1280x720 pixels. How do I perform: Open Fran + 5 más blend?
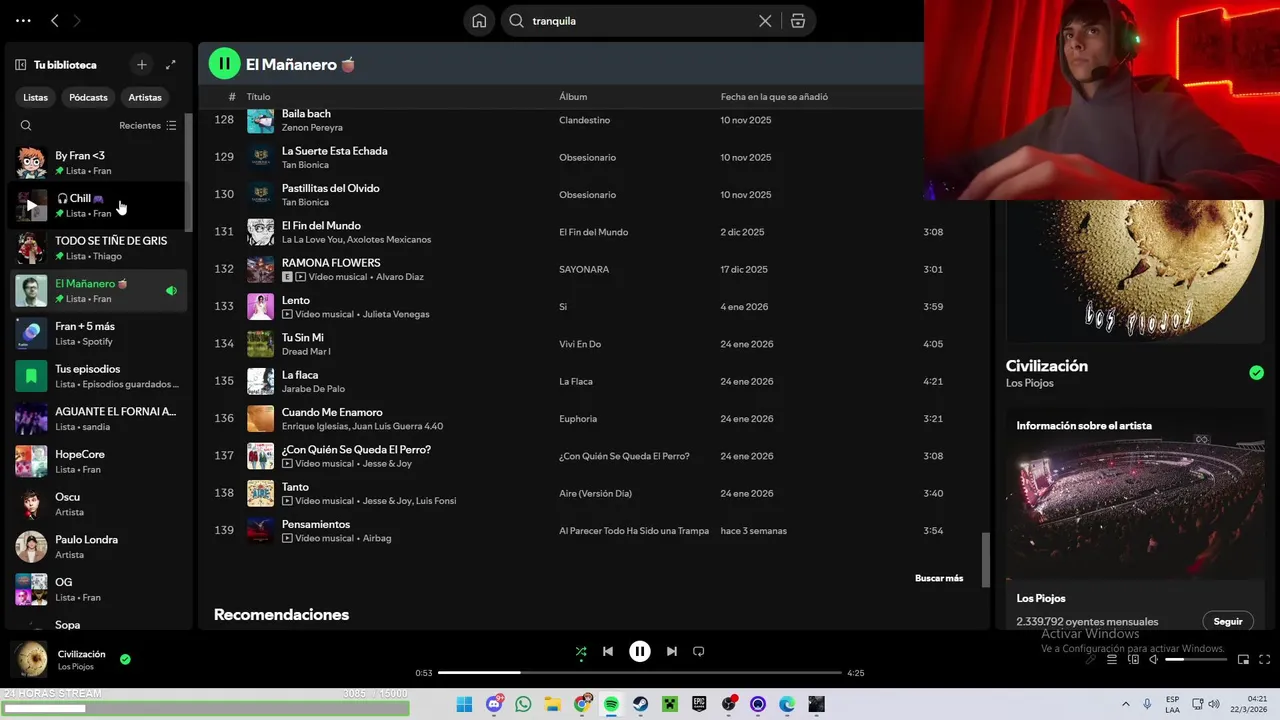97,333
